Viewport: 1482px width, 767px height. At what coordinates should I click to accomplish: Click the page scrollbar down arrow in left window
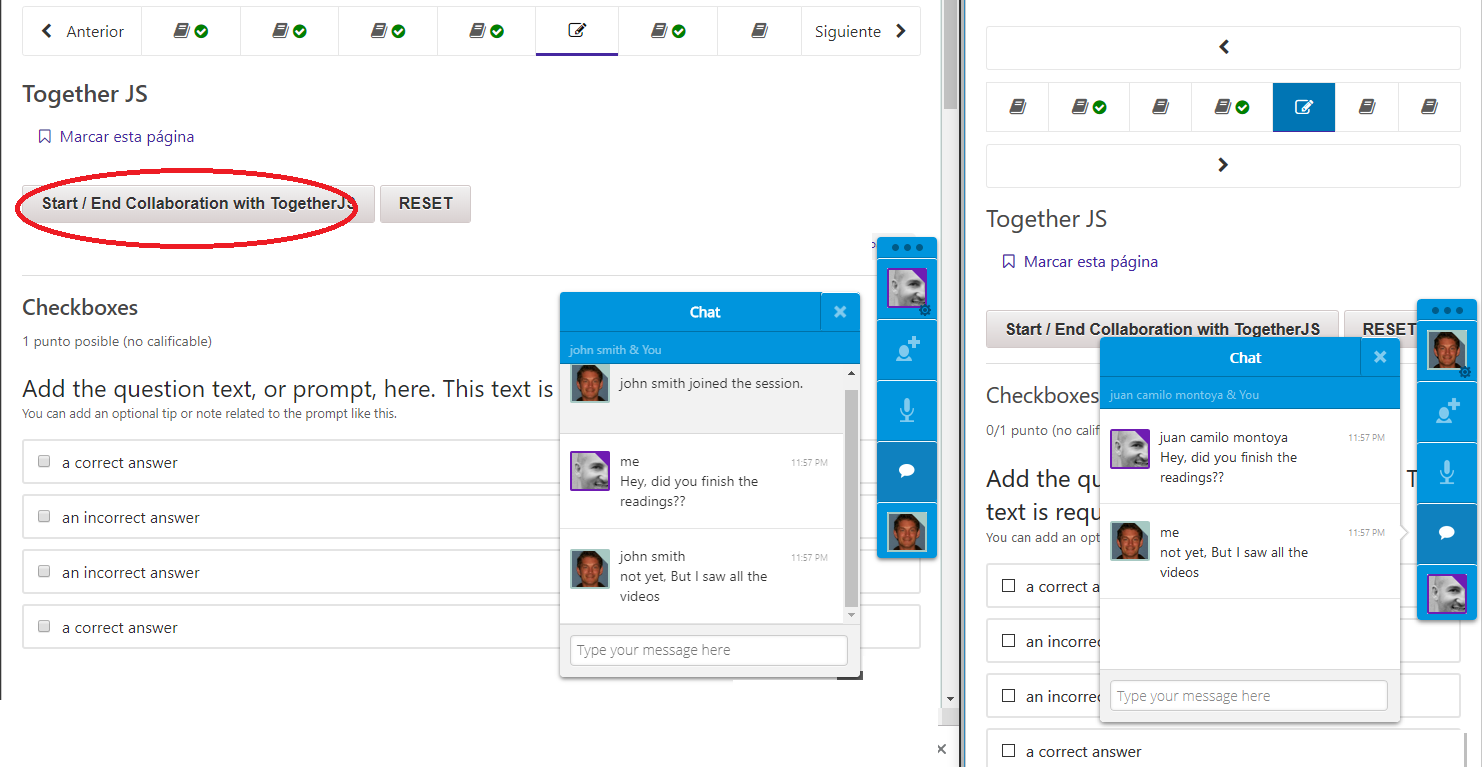pos(951,699)
